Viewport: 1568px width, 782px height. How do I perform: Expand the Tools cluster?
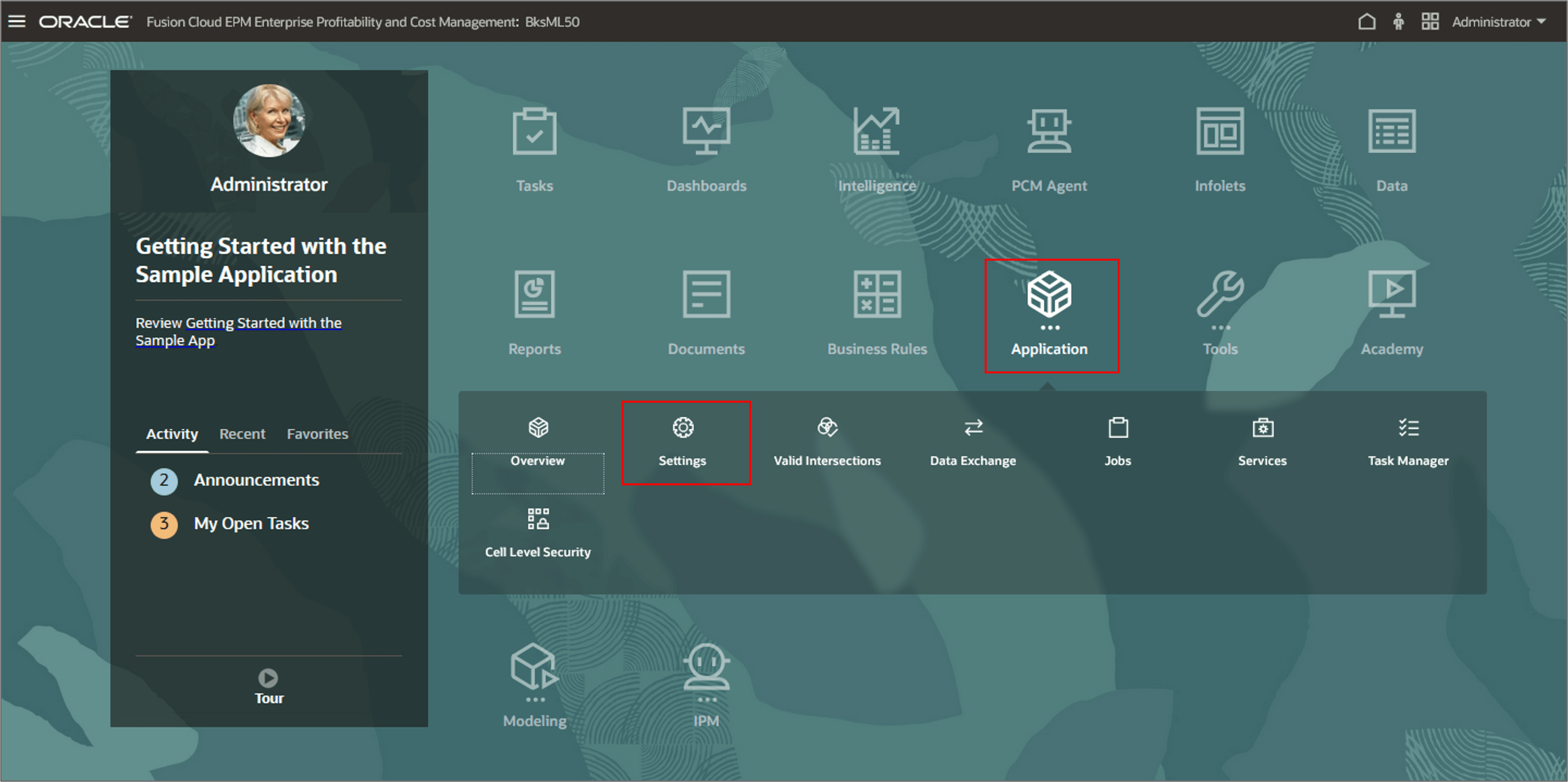[1220, 295]
